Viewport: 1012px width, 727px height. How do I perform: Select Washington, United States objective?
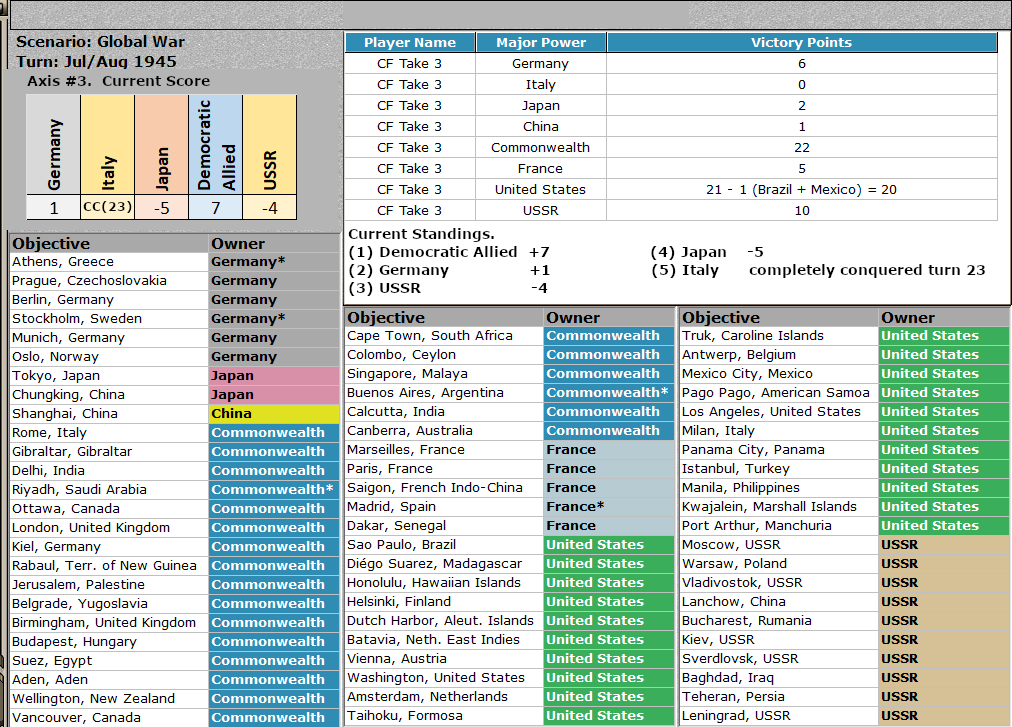pos(444,677)
